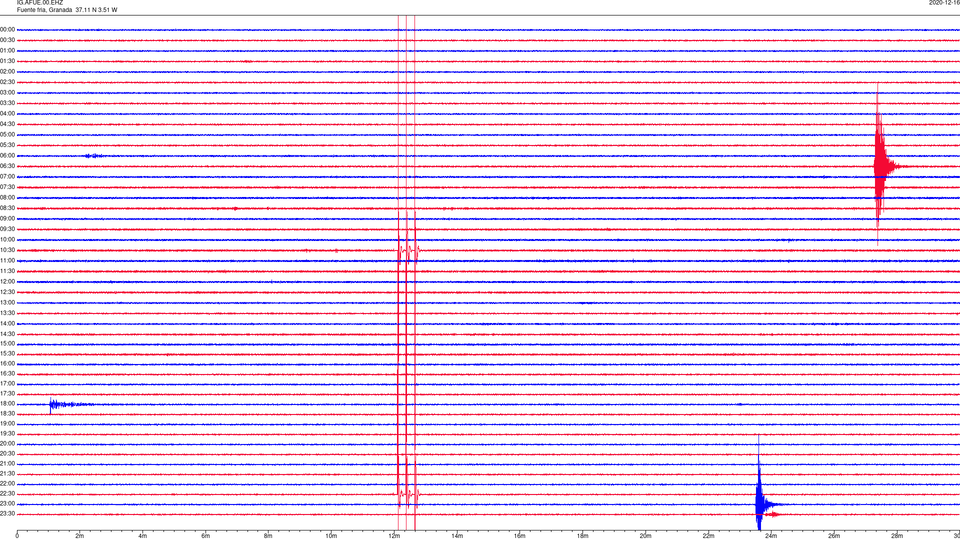
Task: Select the 15:00 time row label
Action: click(x=7, y=343)
